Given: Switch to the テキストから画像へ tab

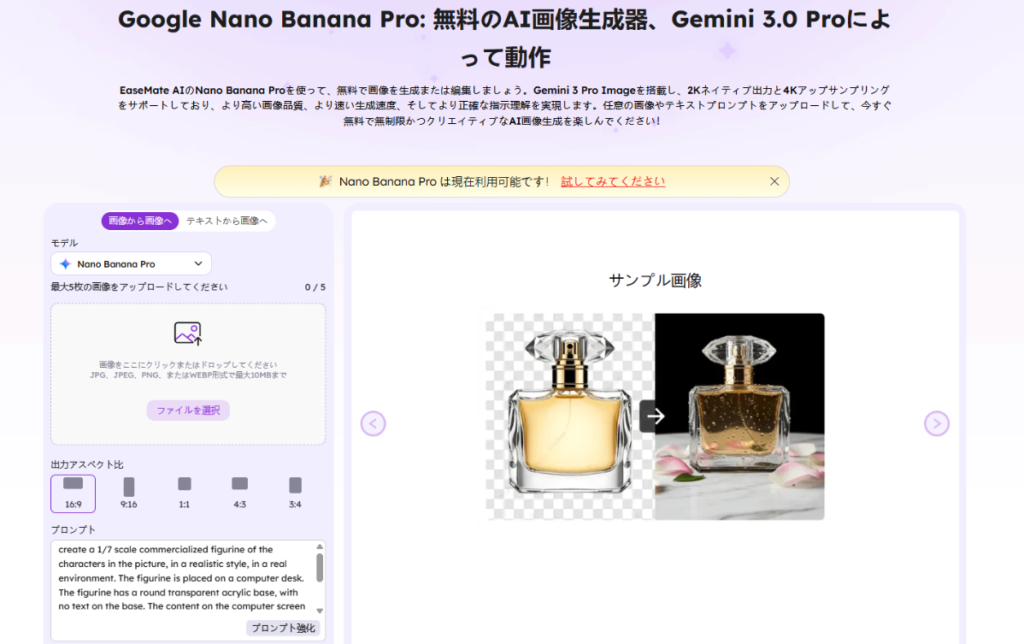Looking at the screenshot, I should click(x=227, y=221).
